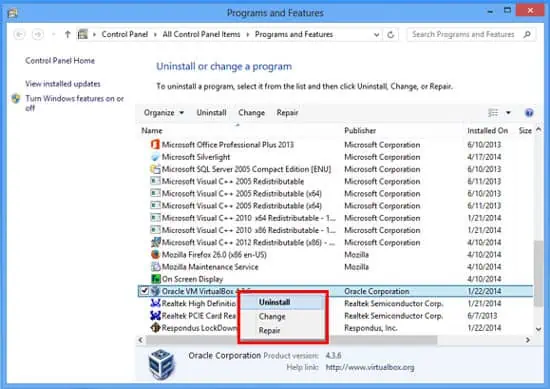Click Repair in the toolbar
Viewport: 550px width, 389px height.
click(x=287, y=113)
